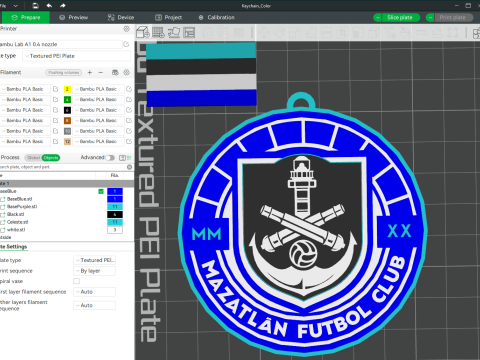This screenshot has height=360, width=480.
Task: Switch process view to Global
Action: [33, 158]
